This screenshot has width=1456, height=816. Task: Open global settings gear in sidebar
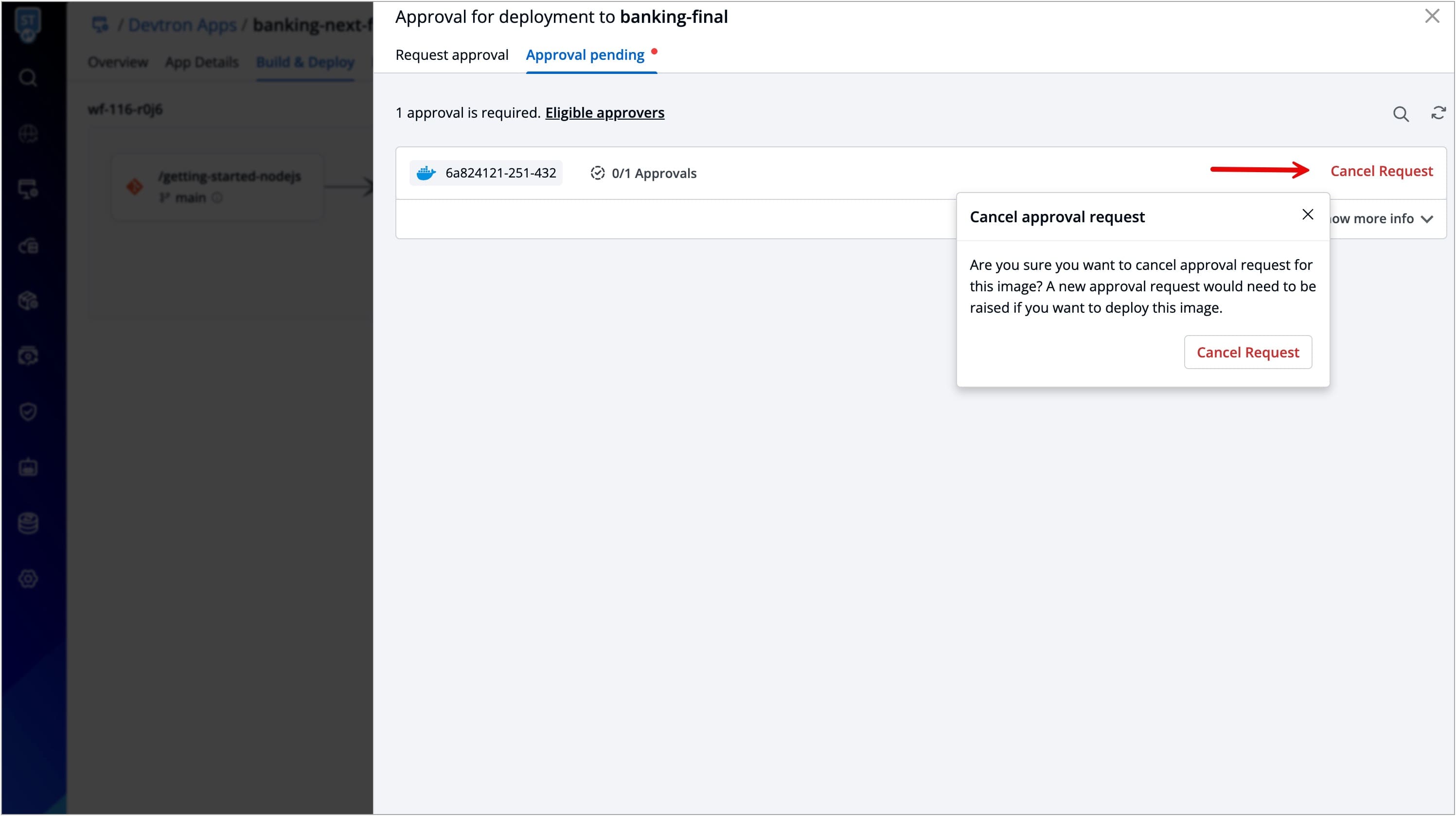click(x=28, y=579)
